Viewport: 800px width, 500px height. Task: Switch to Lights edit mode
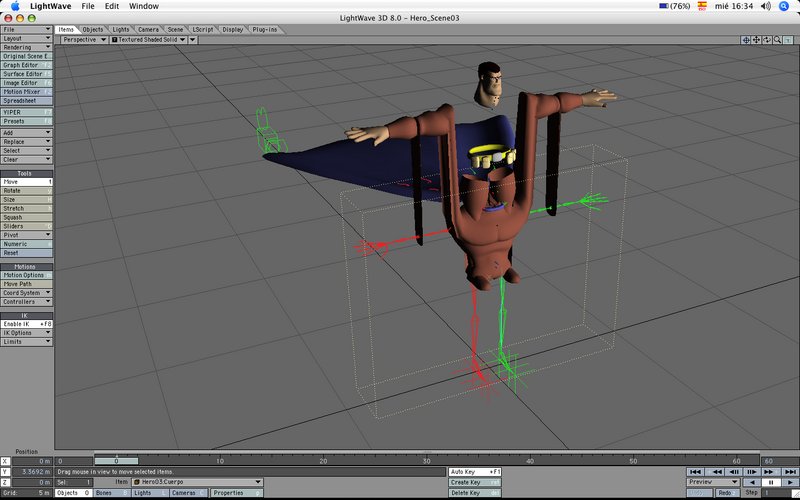pos(149,493)
